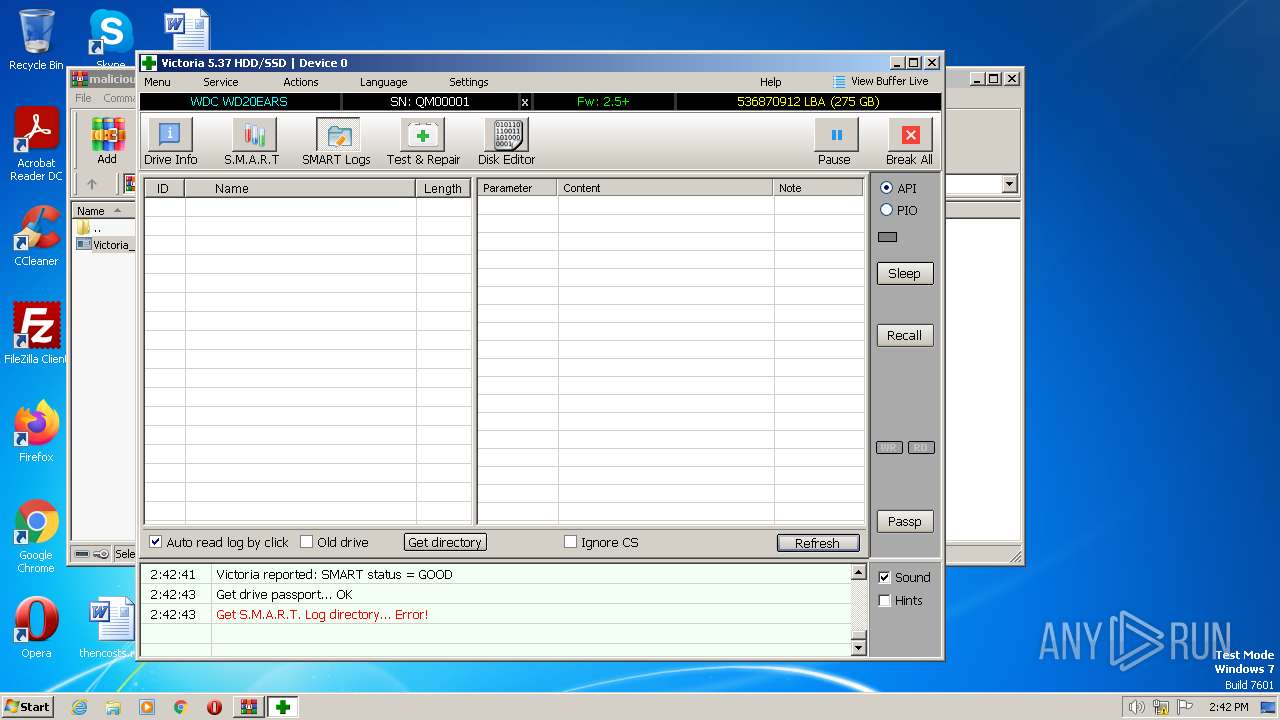
Task: Click the View Buffer Live icon
Action: pyautogui.click(x=839, y=82)
